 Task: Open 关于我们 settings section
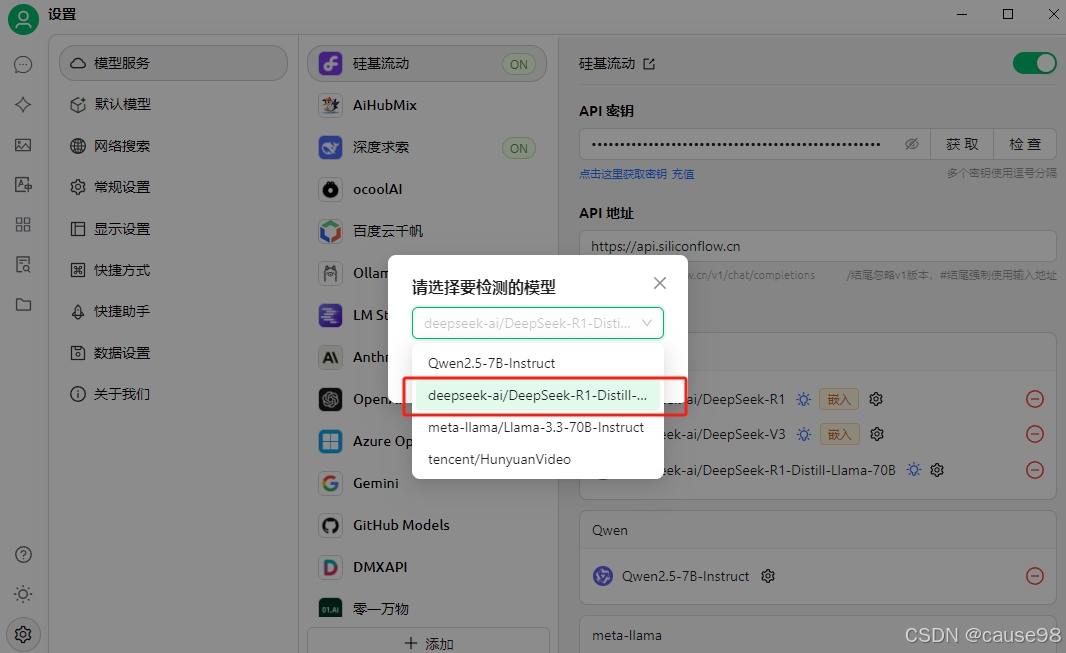click(173, 394)
